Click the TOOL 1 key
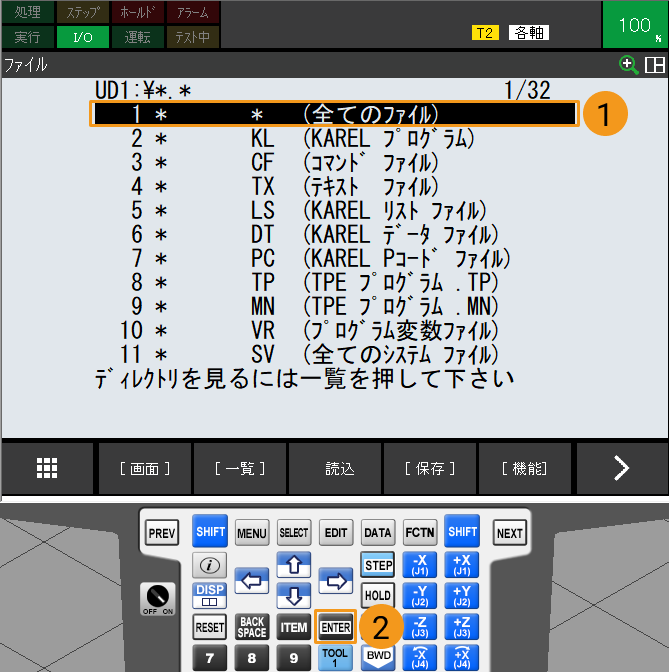This screenshot has height=672, width=669. [336, 657]
